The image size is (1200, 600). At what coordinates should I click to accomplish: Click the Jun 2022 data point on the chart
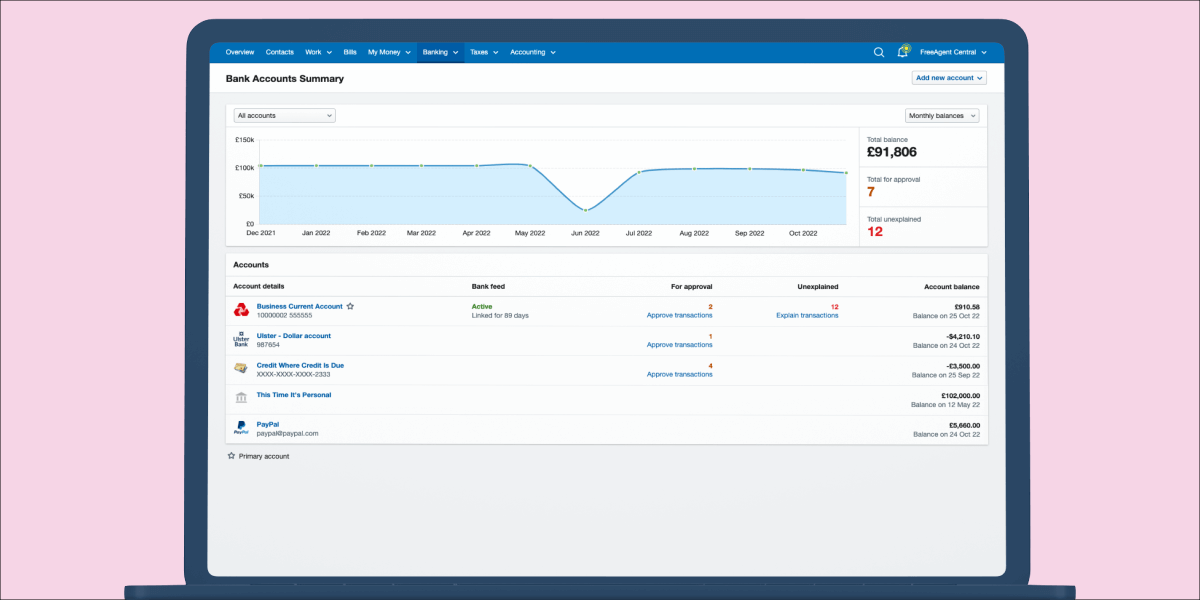[x=585, y=210]
